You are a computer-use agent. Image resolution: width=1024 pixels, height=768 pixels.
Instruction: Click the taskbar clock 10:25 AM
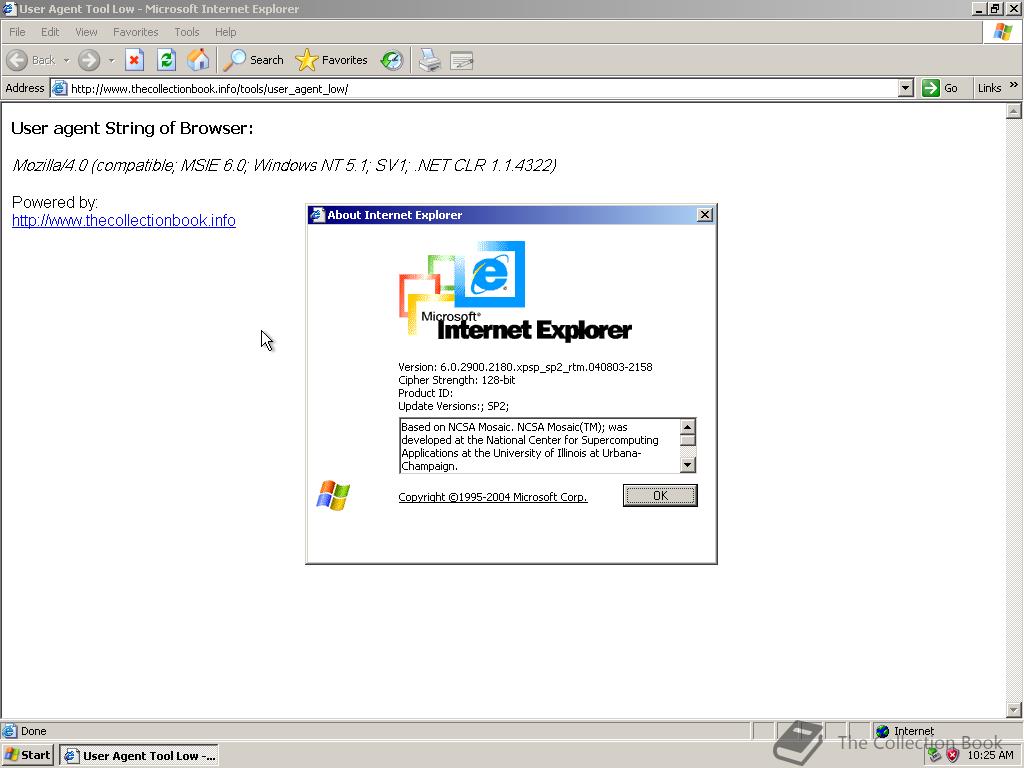(x=990, y=756)
